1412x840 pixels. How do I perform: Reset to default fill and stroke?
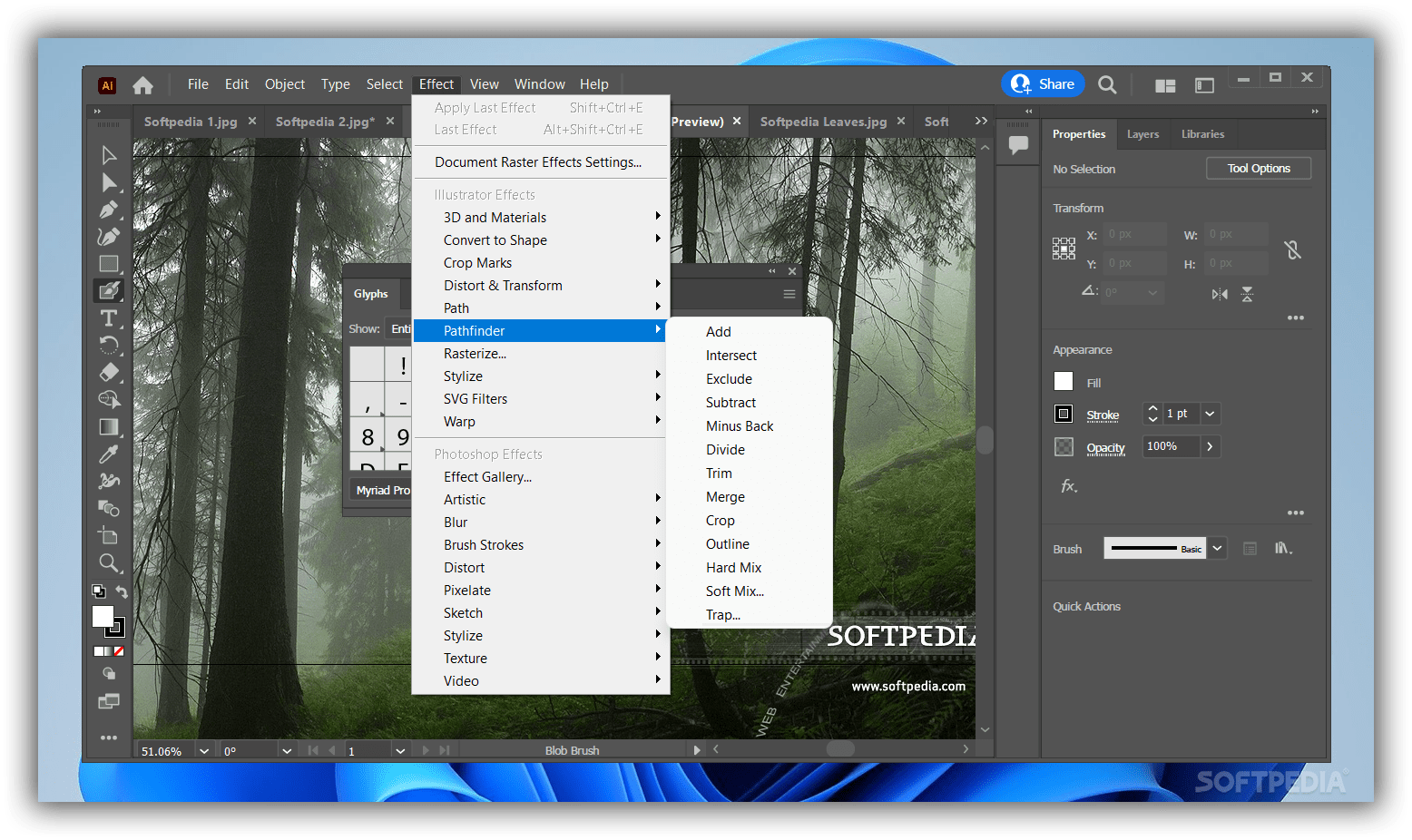(99, 591)
